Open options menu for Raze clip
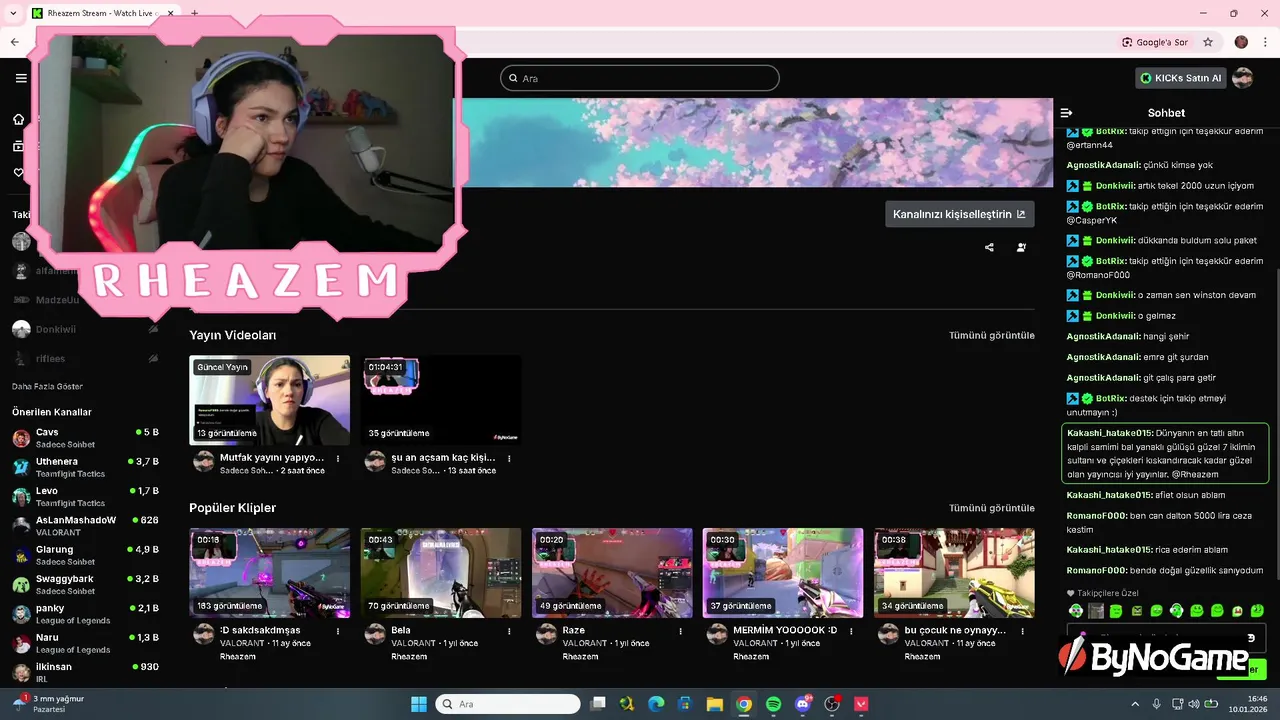Viewport: 1280px width, 720px height. pyautogui.click(x=680, y=632)
